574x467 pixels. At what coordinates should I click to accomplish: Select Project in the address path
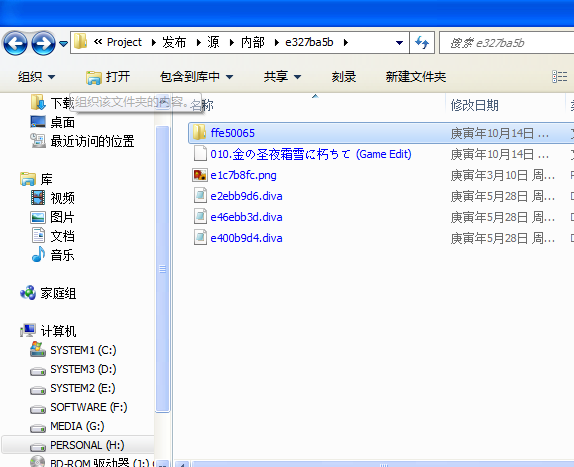click(124, 42)
